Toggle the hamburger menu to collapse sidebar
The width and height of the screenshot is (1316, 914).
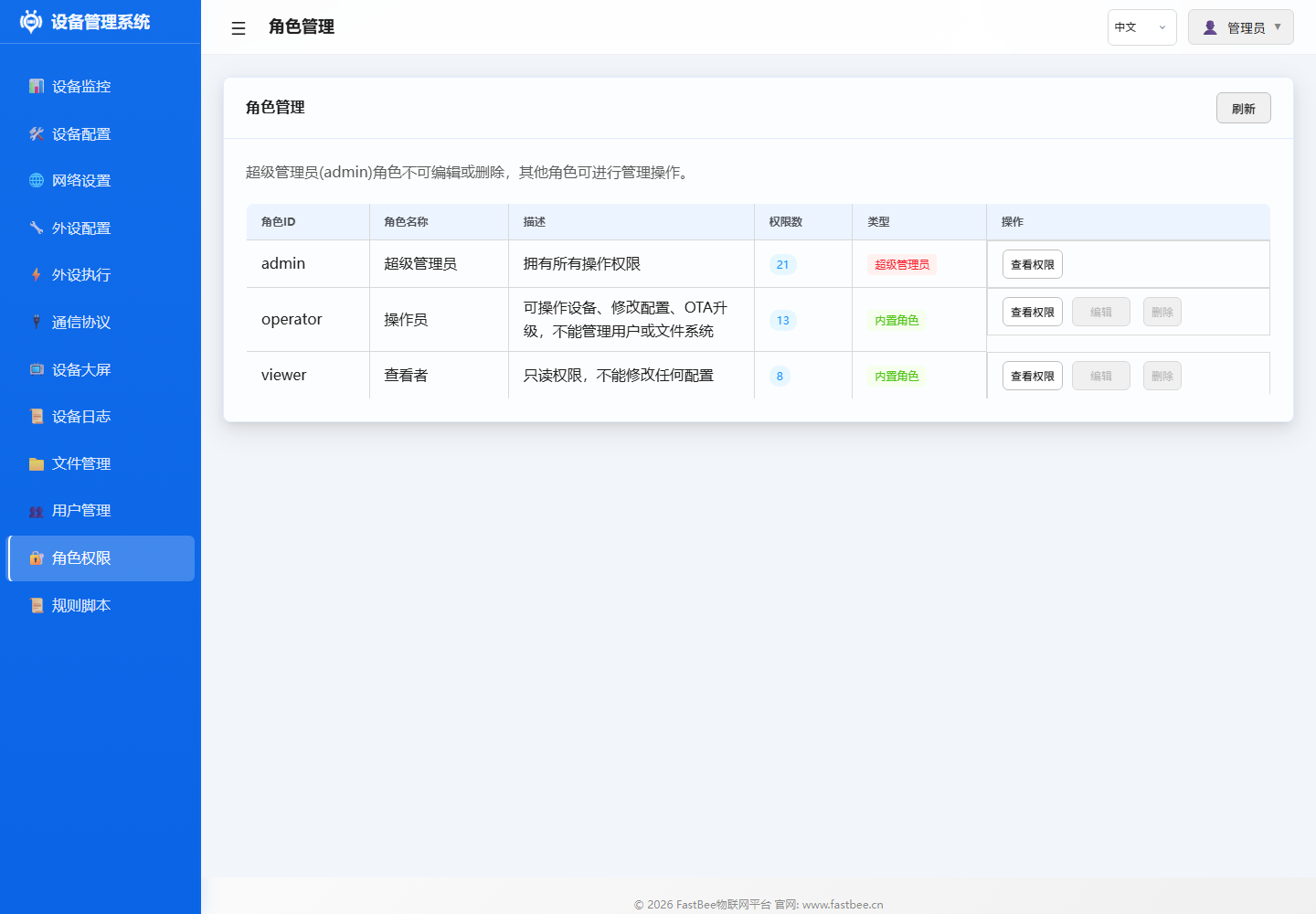pos(239,28)
